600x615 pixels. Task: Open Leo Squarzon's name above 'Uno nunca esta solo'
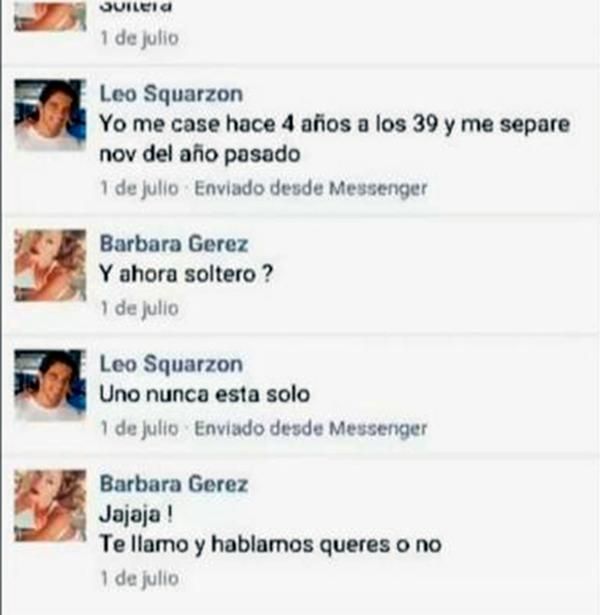[x=171, y=364]
